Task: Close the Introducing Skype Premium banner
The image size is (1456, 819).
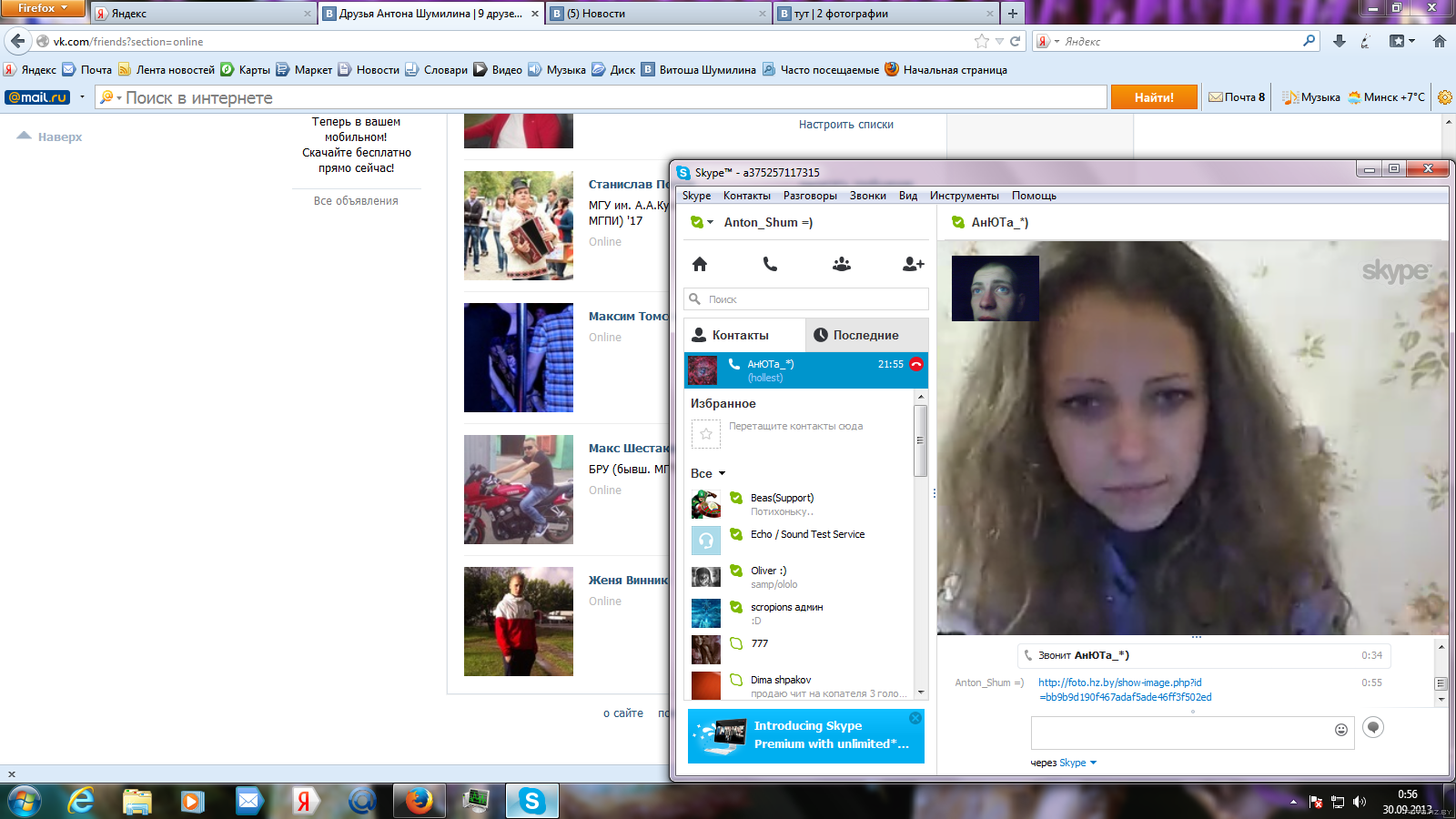Action: point(915,718)
